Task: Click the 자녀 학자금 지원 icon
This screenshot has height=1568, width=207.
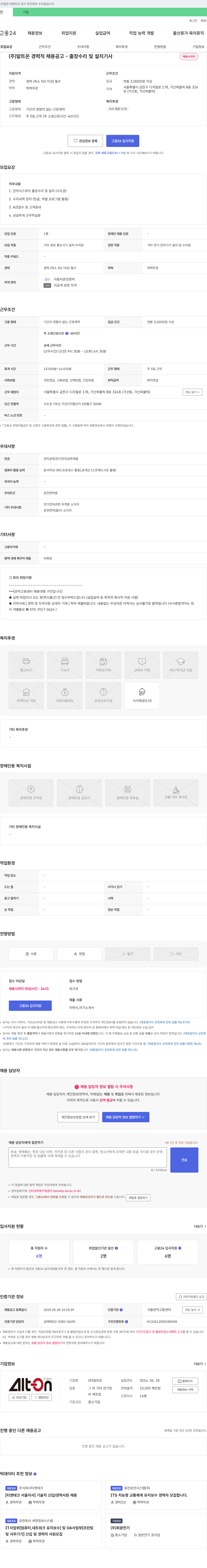Action: click(x=181, y=665)
